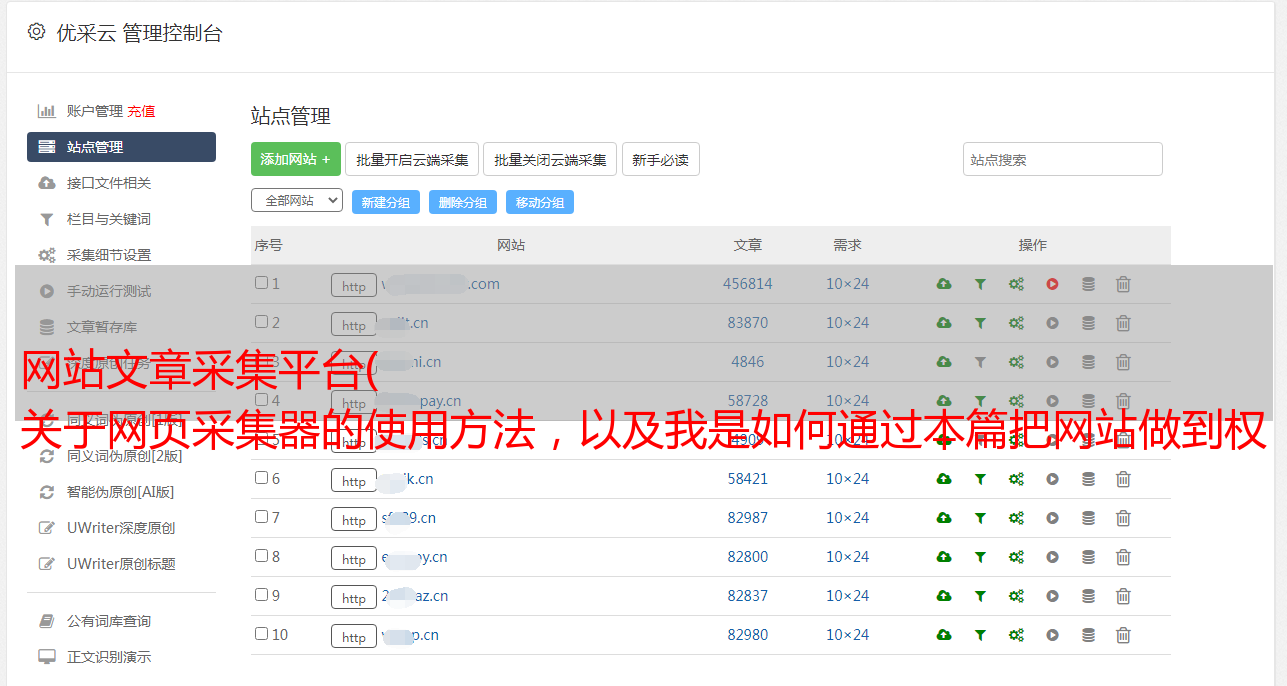This screenshot has height=686, width=1287.
Task: Click the 文章 column header
Action: click(x=748, y=245)
